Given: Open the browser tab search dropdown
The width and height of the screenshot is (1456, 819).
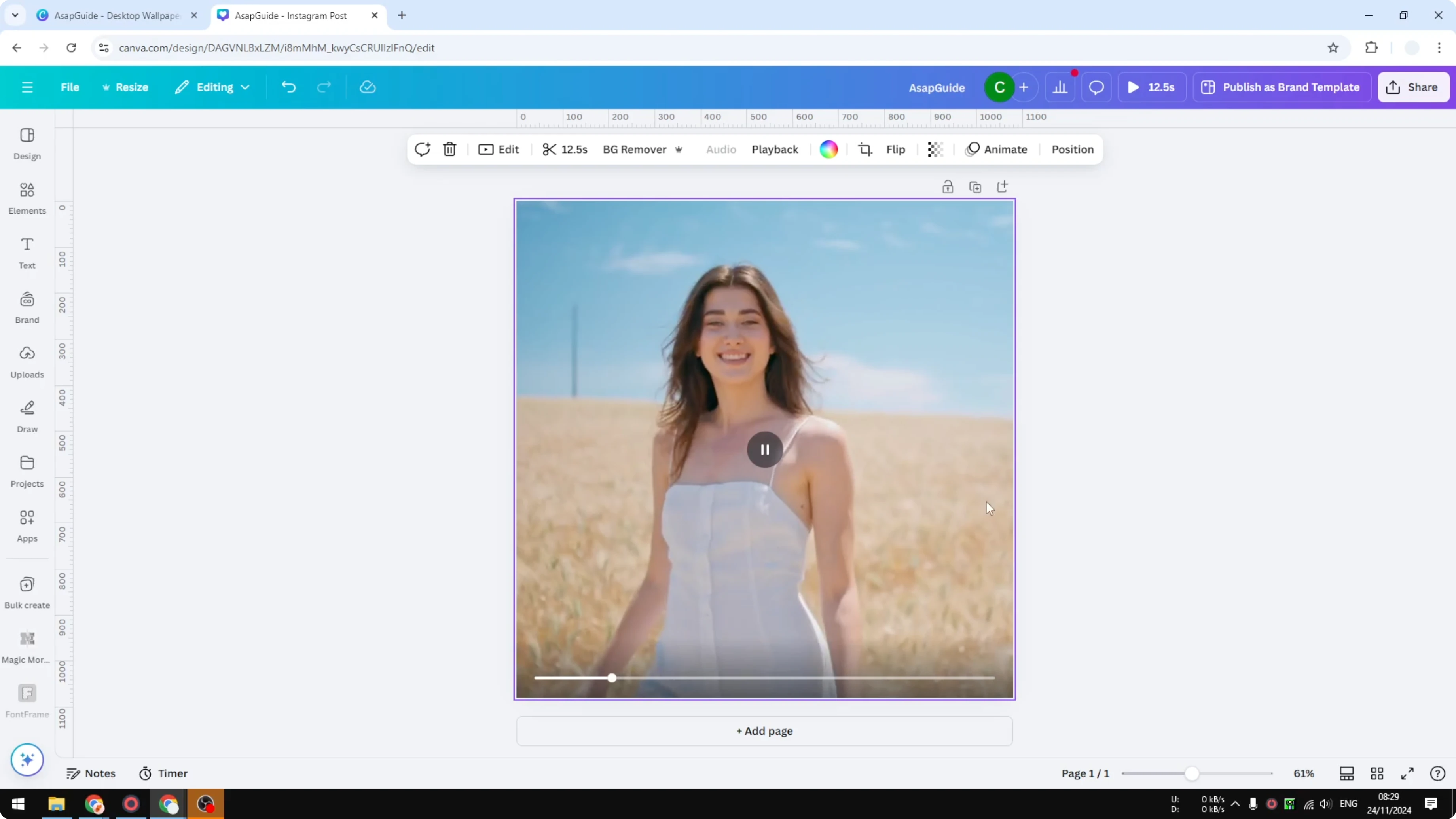Looking at the screenshot, I should pyautogui.click(x=15, y=15).
